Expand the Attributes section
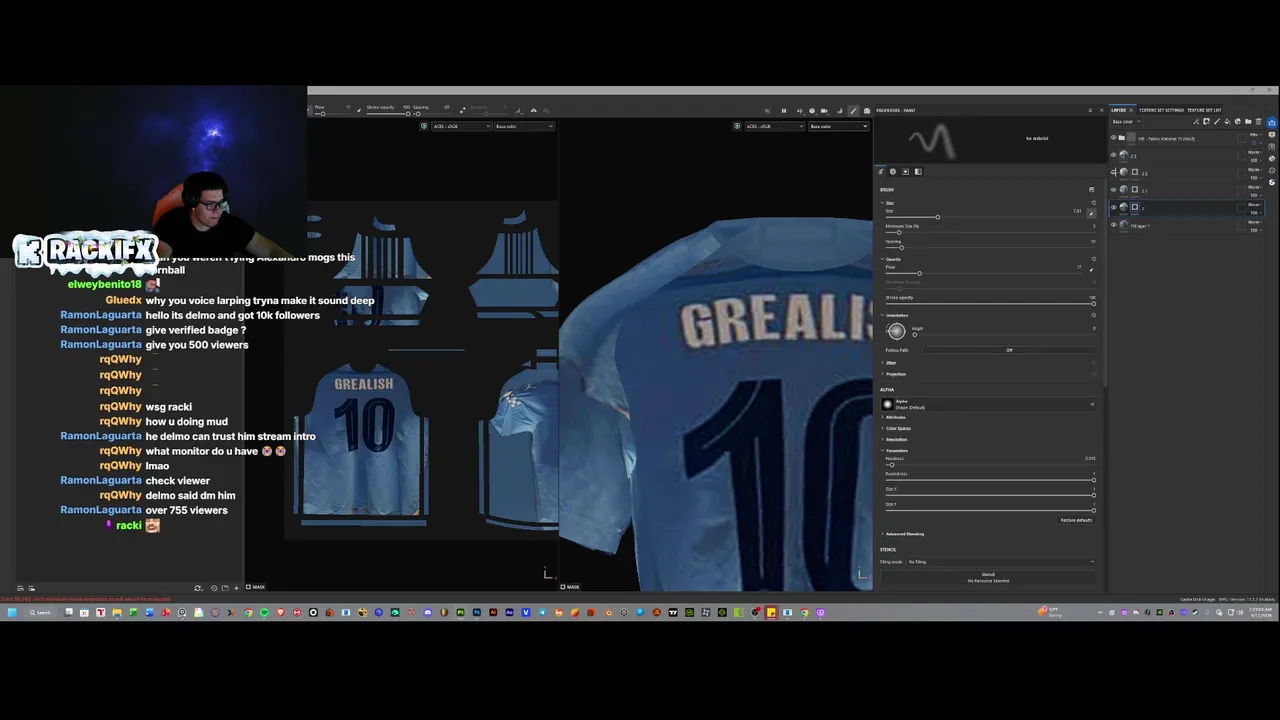The width and height of the screenshot is (1280, 720). click(882, 417)
